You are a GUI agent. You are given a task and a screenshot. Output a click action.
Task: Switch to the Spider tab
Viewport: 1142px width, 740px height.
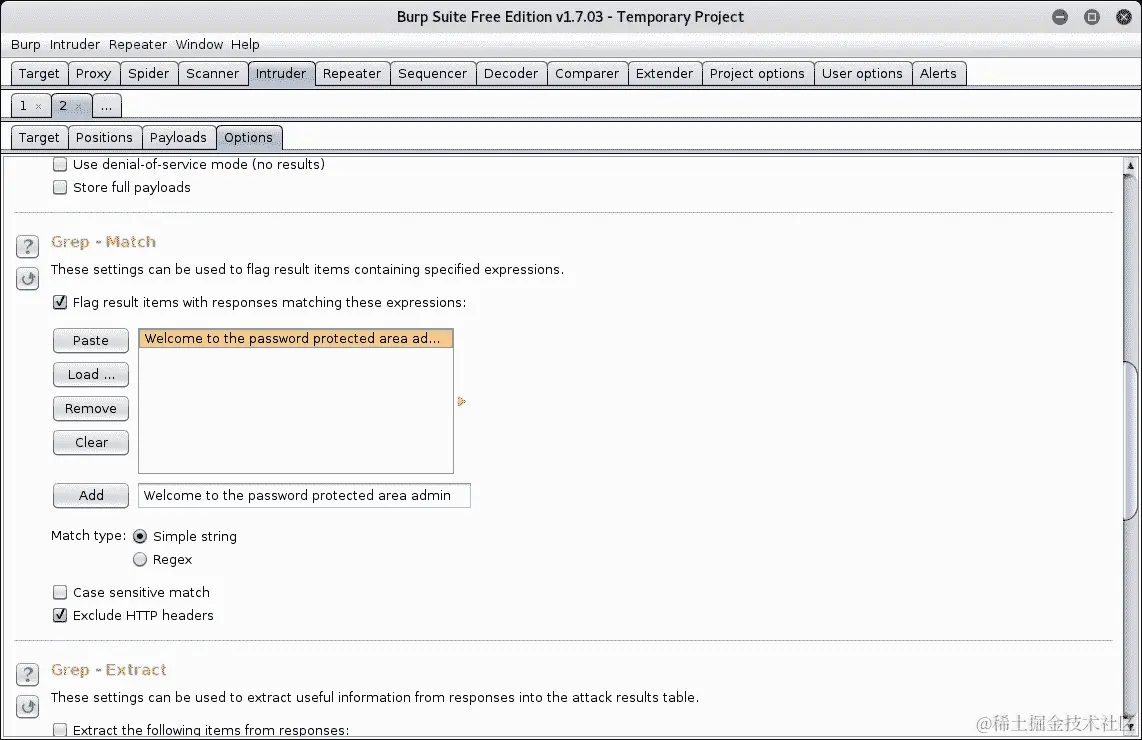click(149, 74)
